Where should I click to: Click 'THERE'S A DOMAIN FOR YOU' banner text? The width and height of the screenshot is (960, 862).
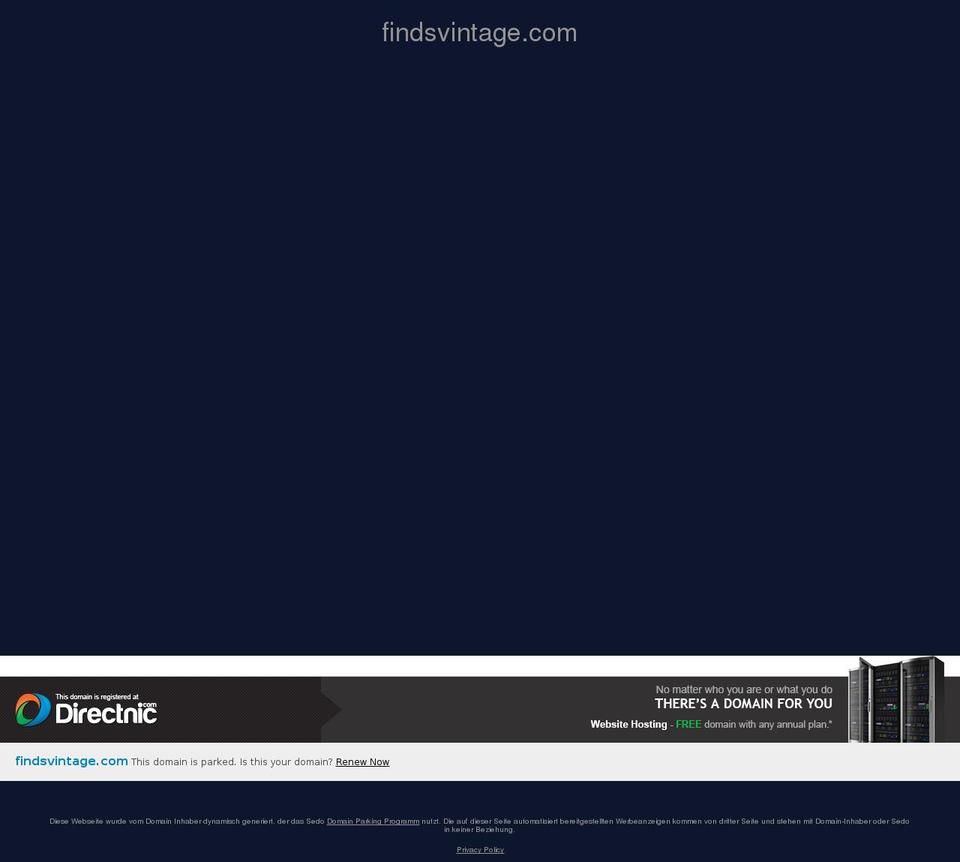(x=743, y=704)
